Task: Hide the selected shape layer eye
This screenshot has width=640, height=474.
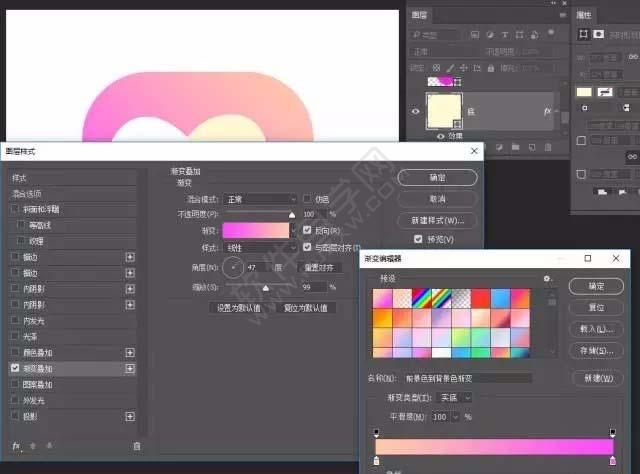Action: 416,111
